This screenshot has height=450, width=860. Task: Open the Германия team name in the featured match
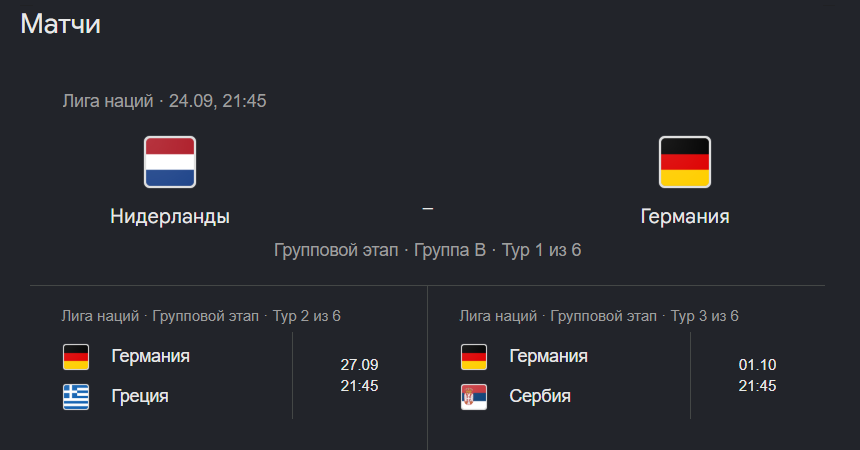[x=685, y=216]
